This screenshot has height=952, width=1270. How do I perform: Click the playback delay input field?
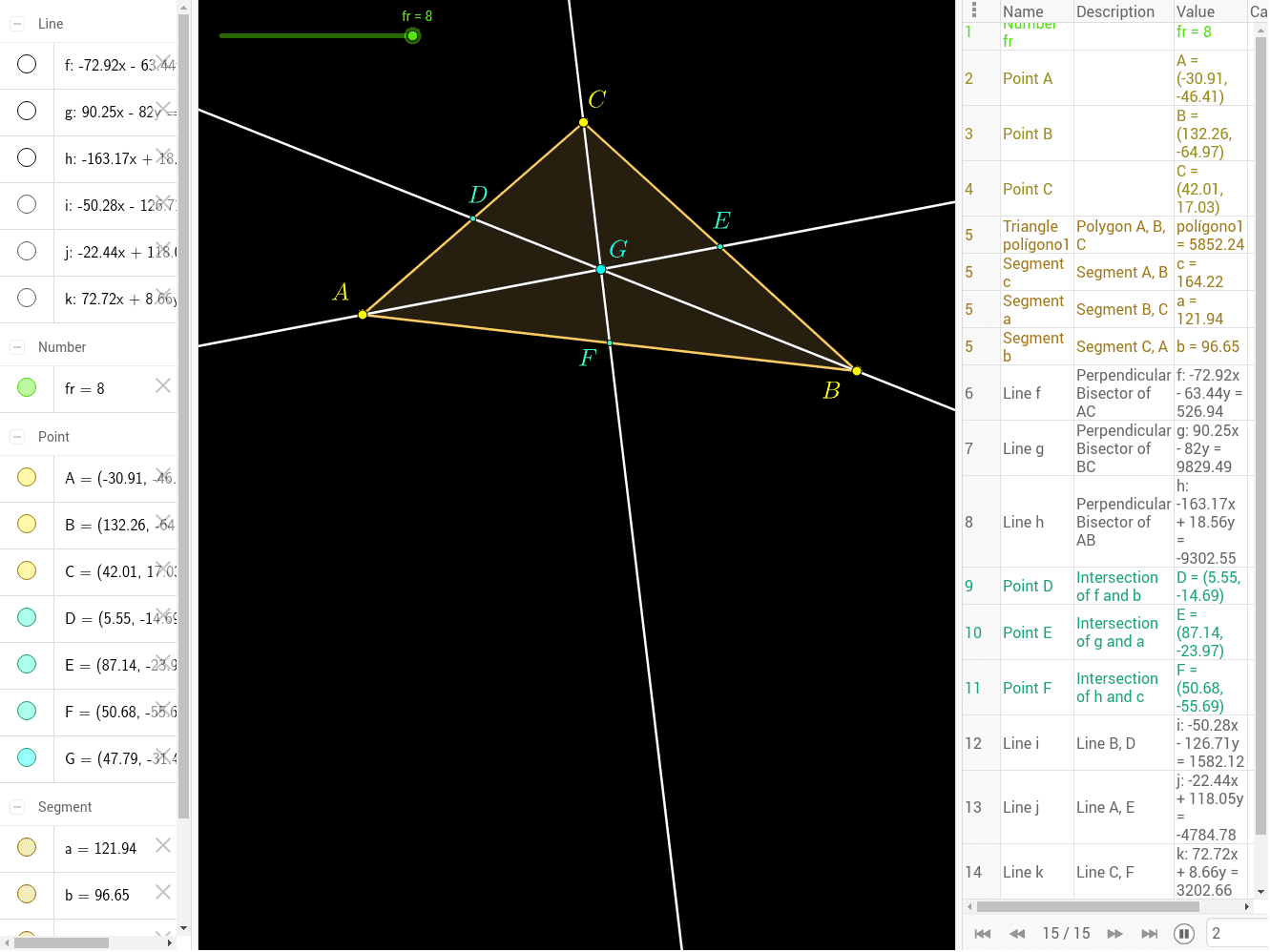click(x=1237, y=934)
